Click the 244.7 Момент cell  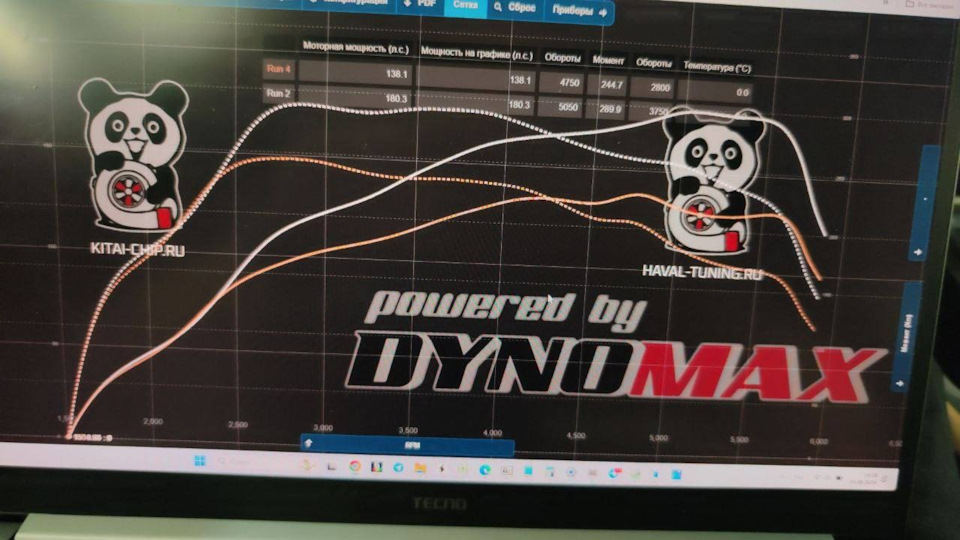pos(607,85)
